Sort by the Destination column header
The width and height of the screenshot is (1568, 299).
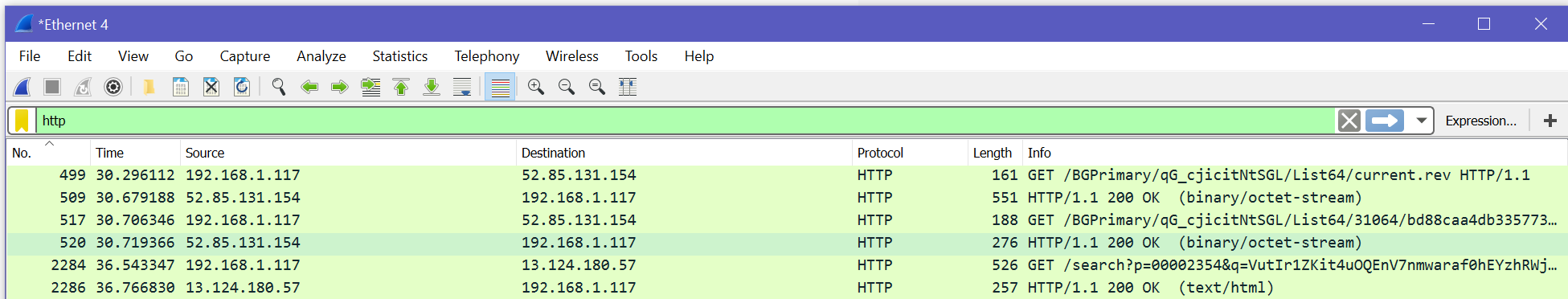pyautogui.click(x=684, y=153)
